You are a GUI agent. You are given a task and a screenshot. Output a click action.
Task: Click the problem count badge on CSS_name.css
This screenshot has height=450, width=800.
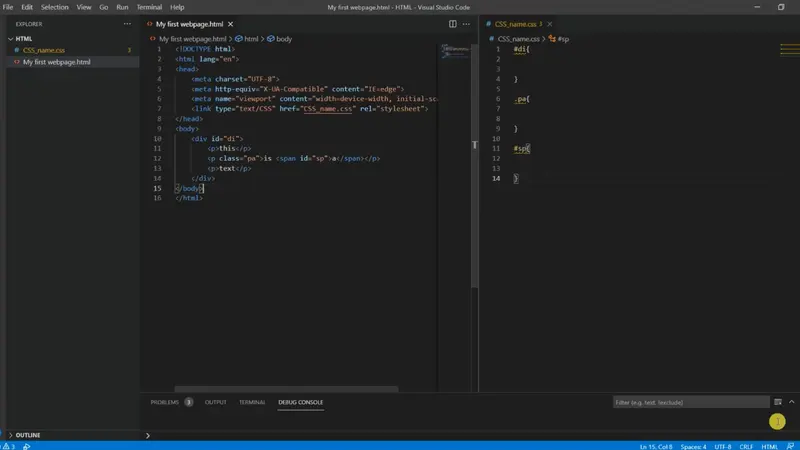coord(129,50)
